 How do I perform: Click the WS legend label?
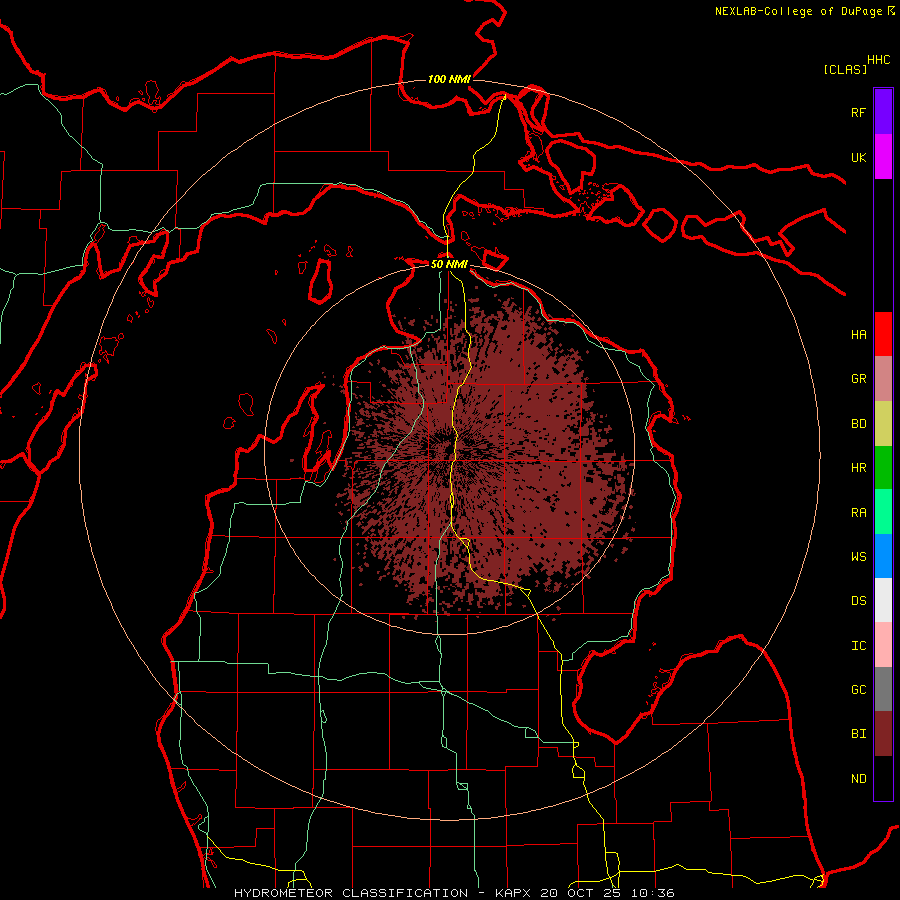tap(859, 557)
